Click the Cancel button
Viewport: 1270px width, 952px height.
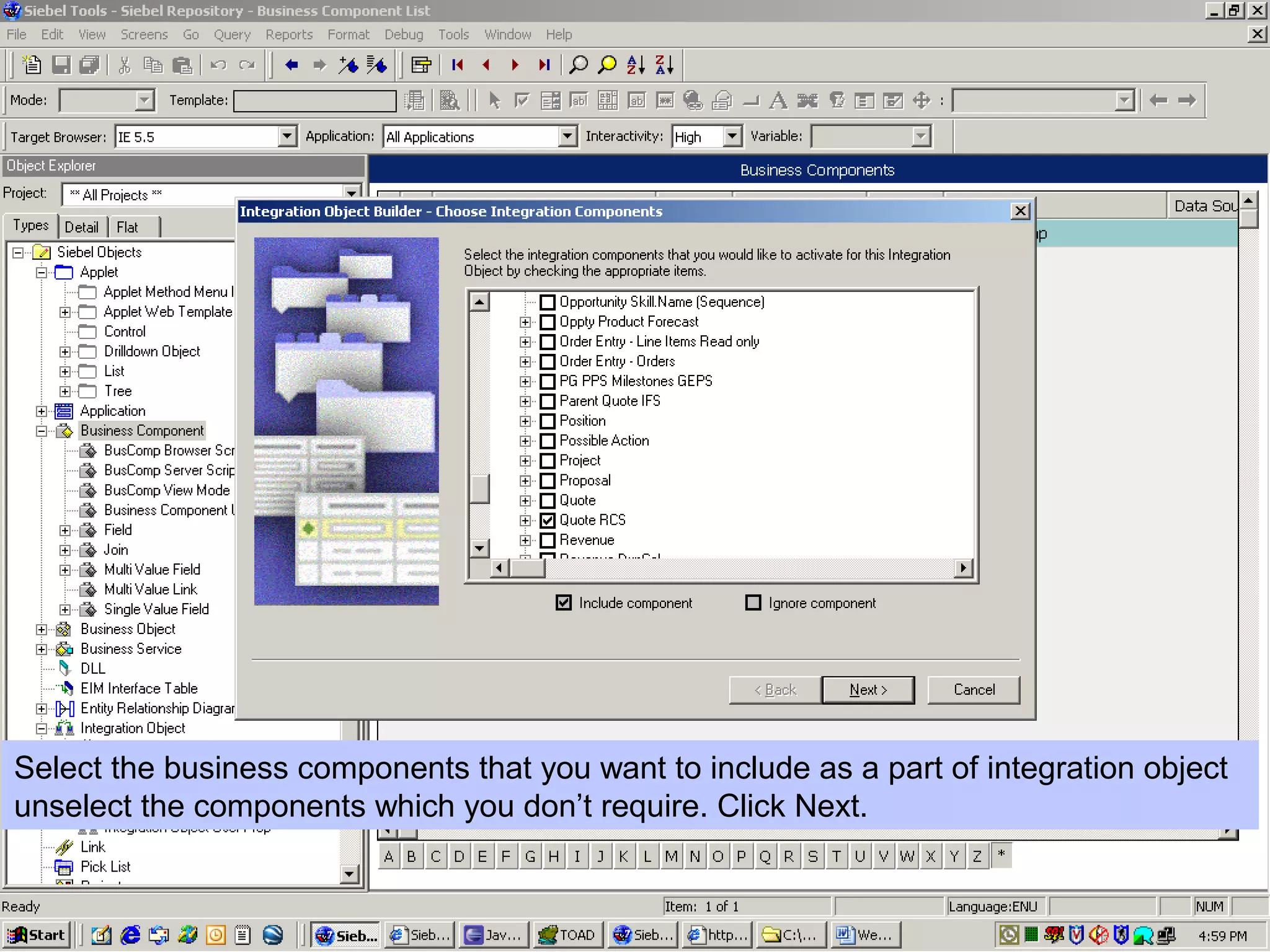pyautogui.click(x=974, y=690)
